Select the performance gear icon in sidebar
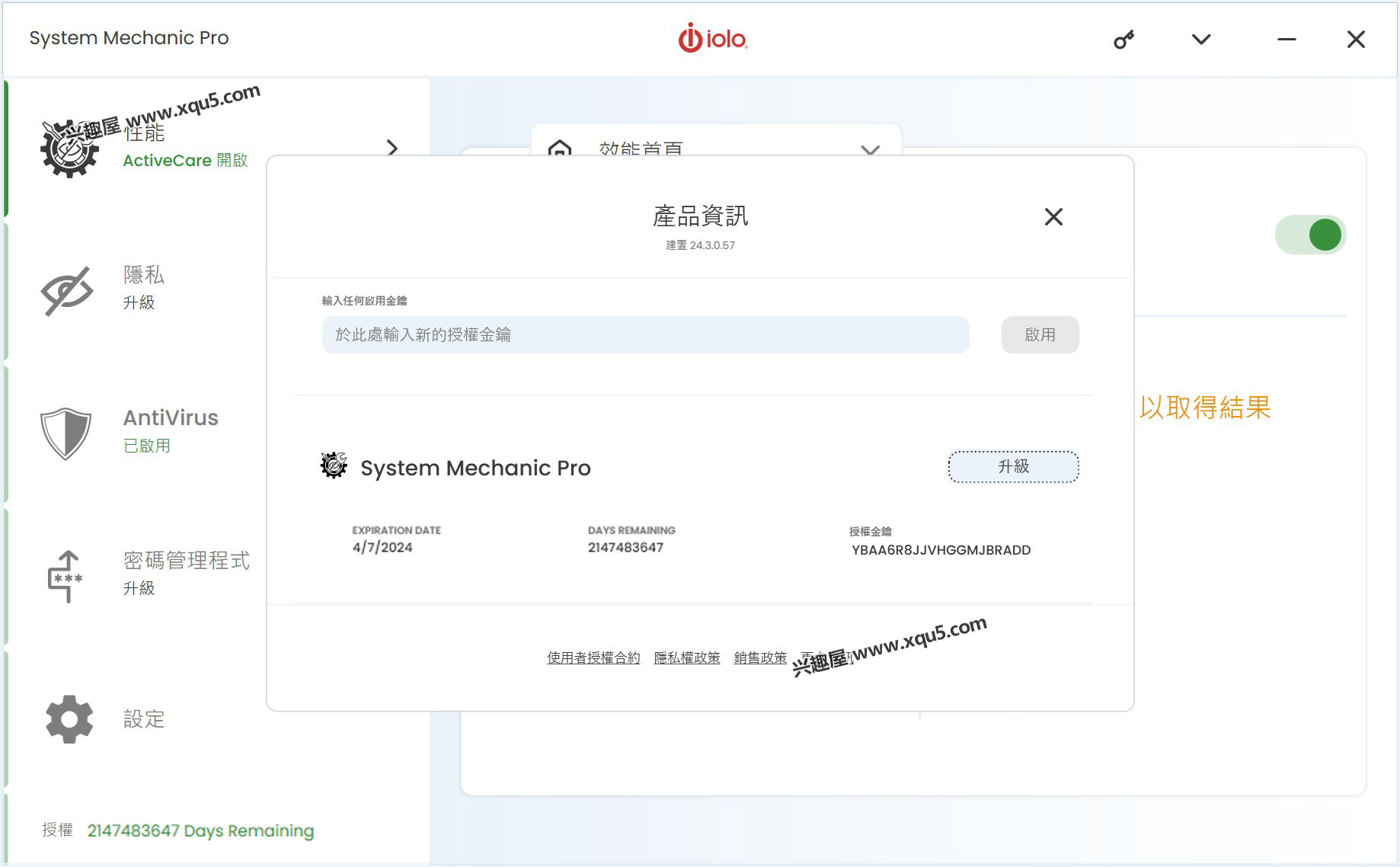Viewport: 1400px width, 867px height. tap(70, 149)
